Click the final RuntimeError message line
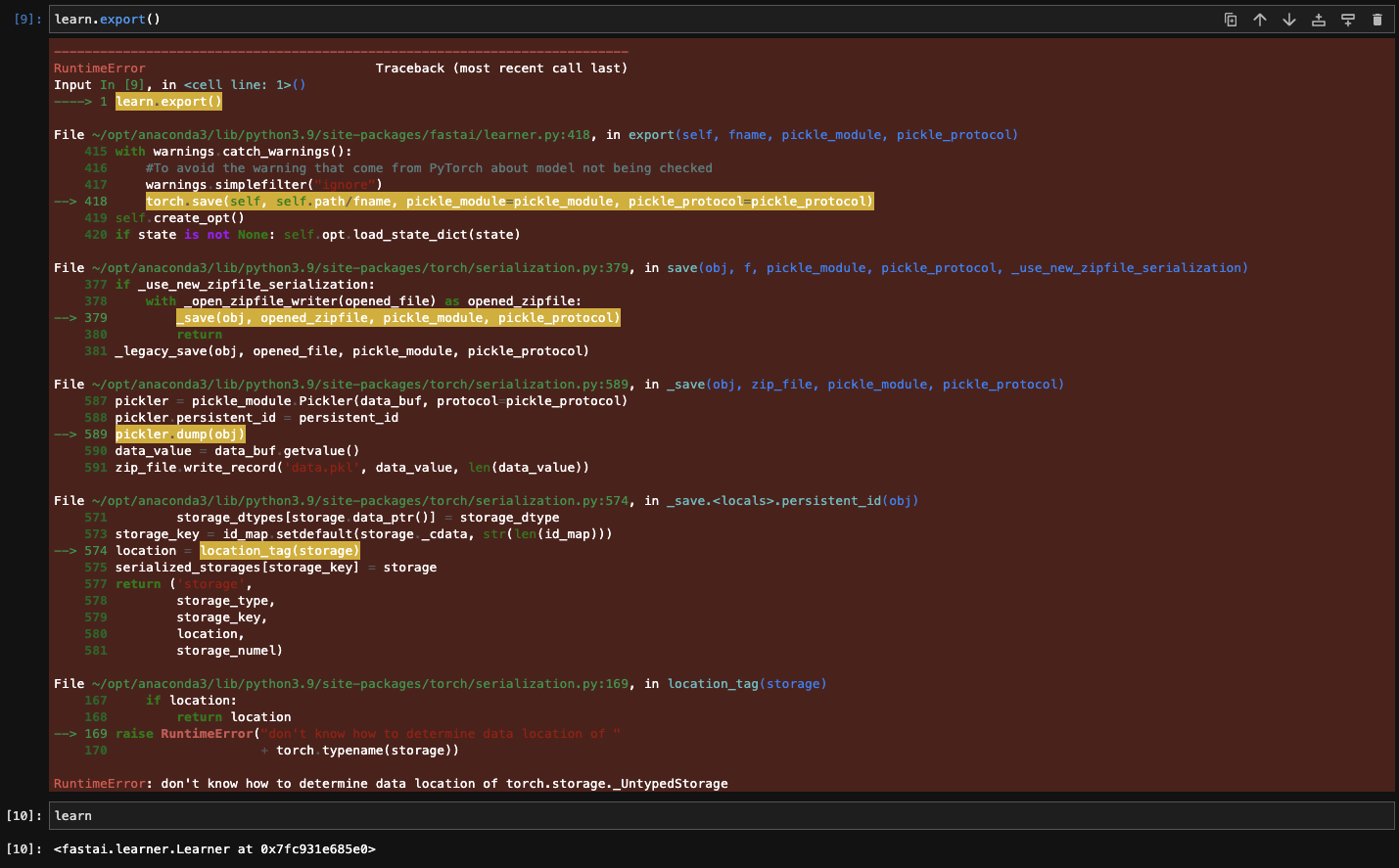1399x868 pixels. 392,784
